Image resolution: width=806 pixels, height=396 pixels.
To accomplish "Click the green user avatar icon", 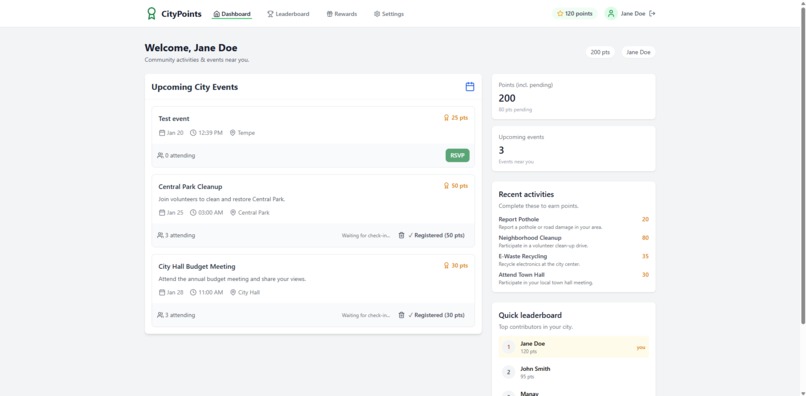I will 611,14.
